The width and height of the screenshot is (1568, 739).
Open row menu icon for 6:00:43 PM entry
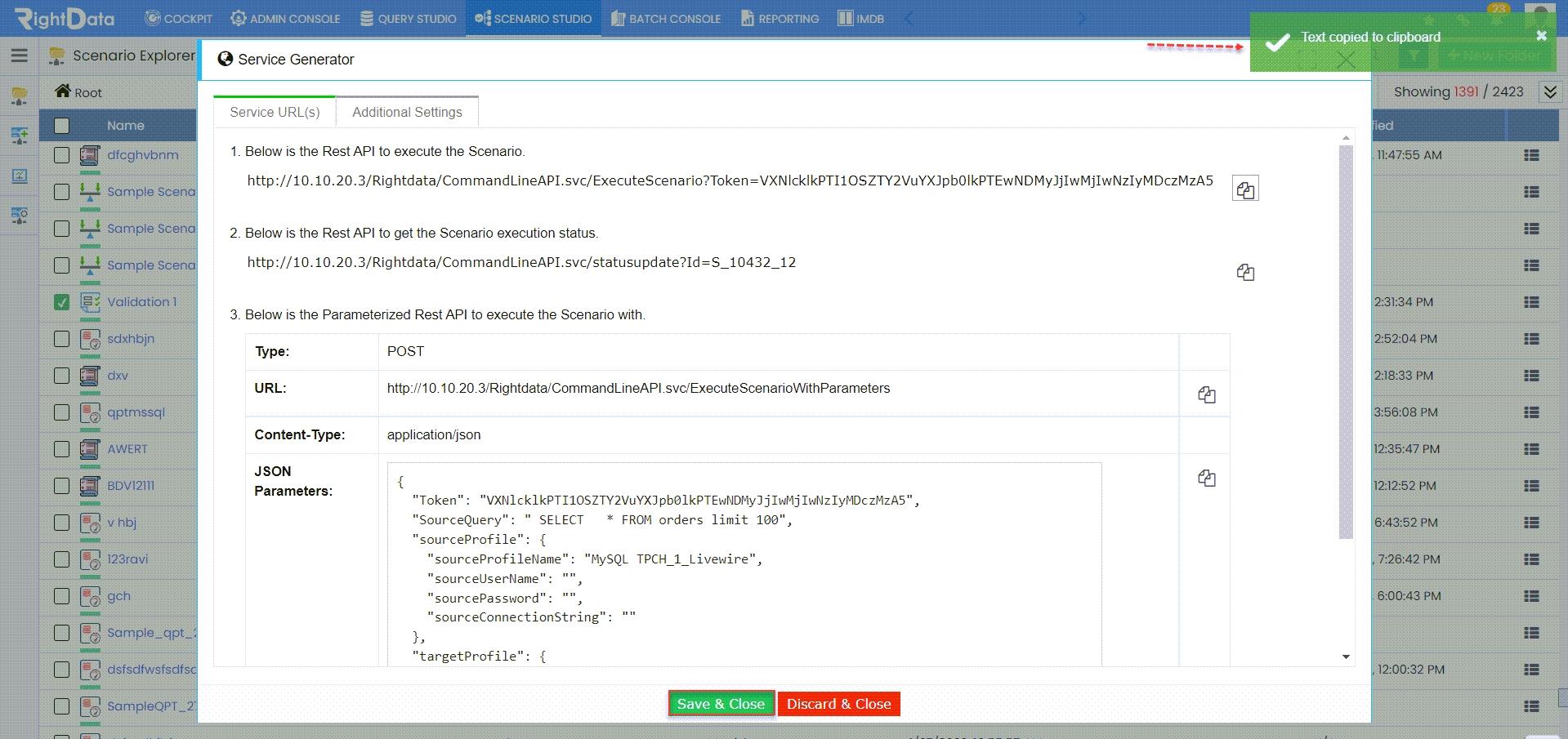pyautogui.click(x=1532, y=596)
